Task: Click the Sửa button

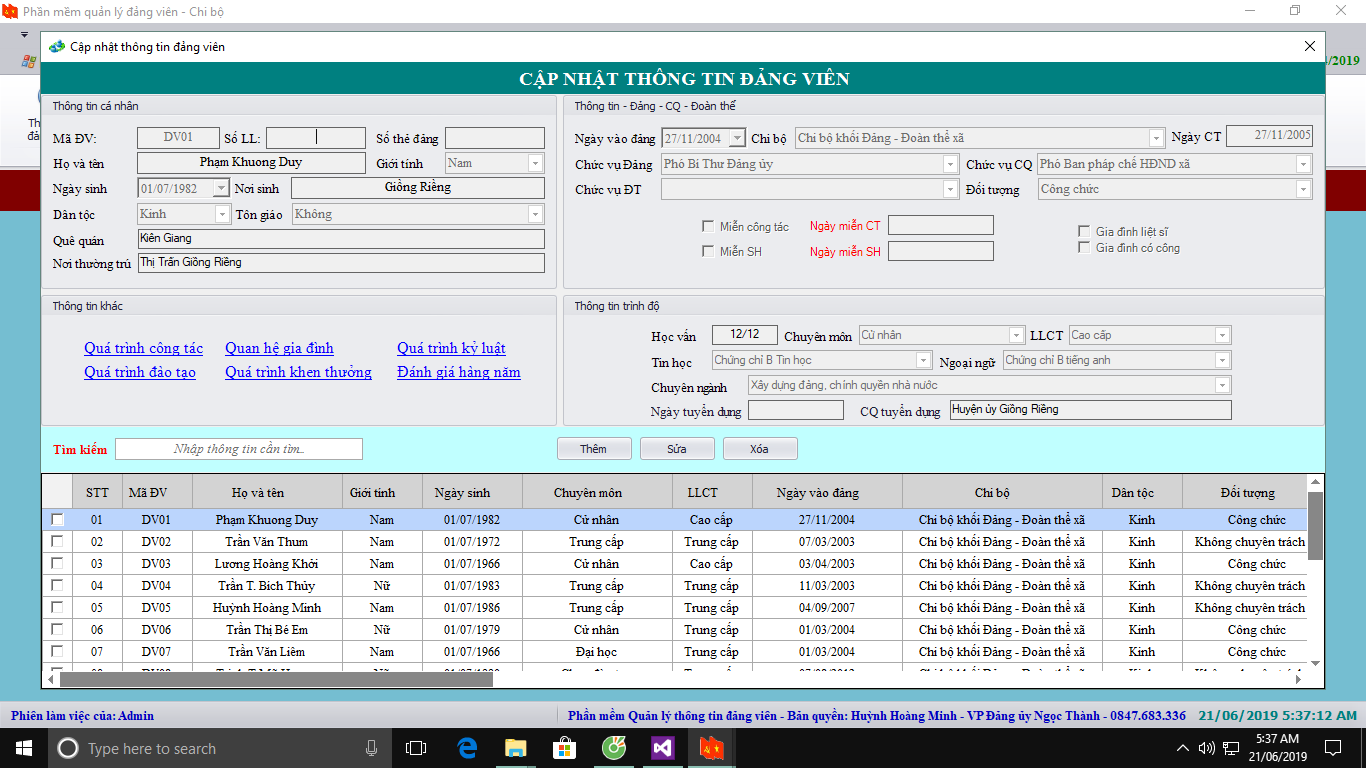Action: click(677, 449)
